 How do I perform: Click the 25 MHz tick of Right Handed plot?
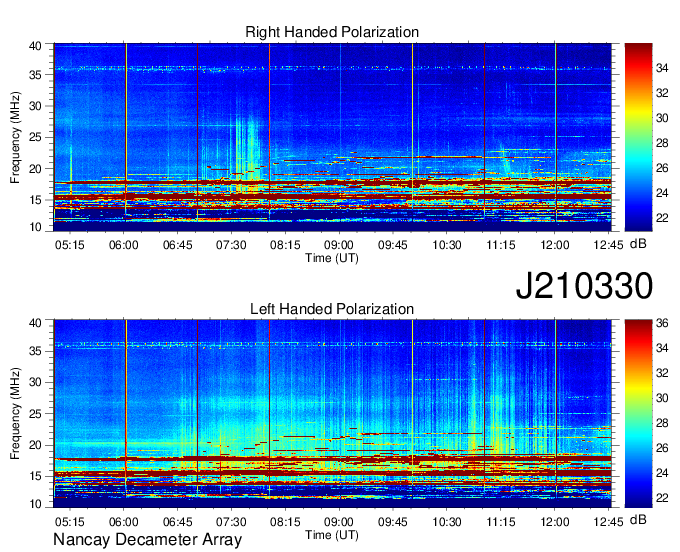click(35, 137)
